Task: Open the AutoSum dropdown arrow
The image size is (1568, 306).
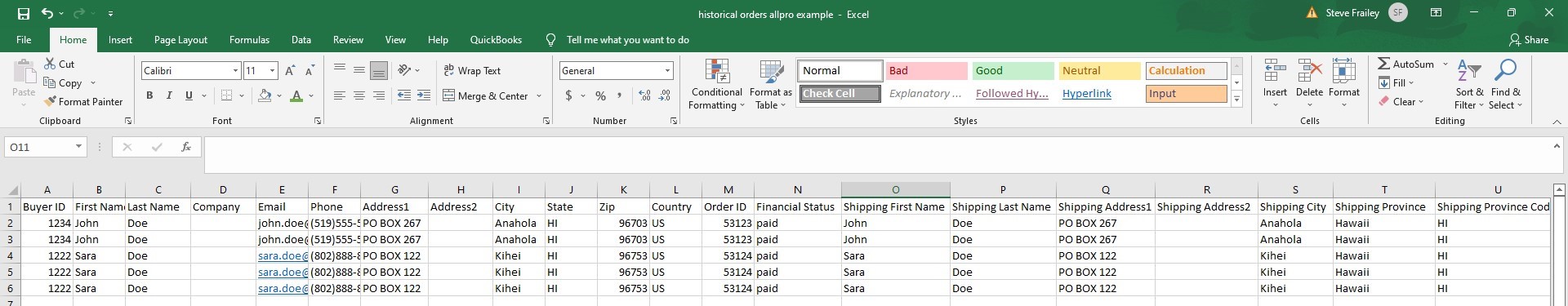Action: tap(1445, 64)
